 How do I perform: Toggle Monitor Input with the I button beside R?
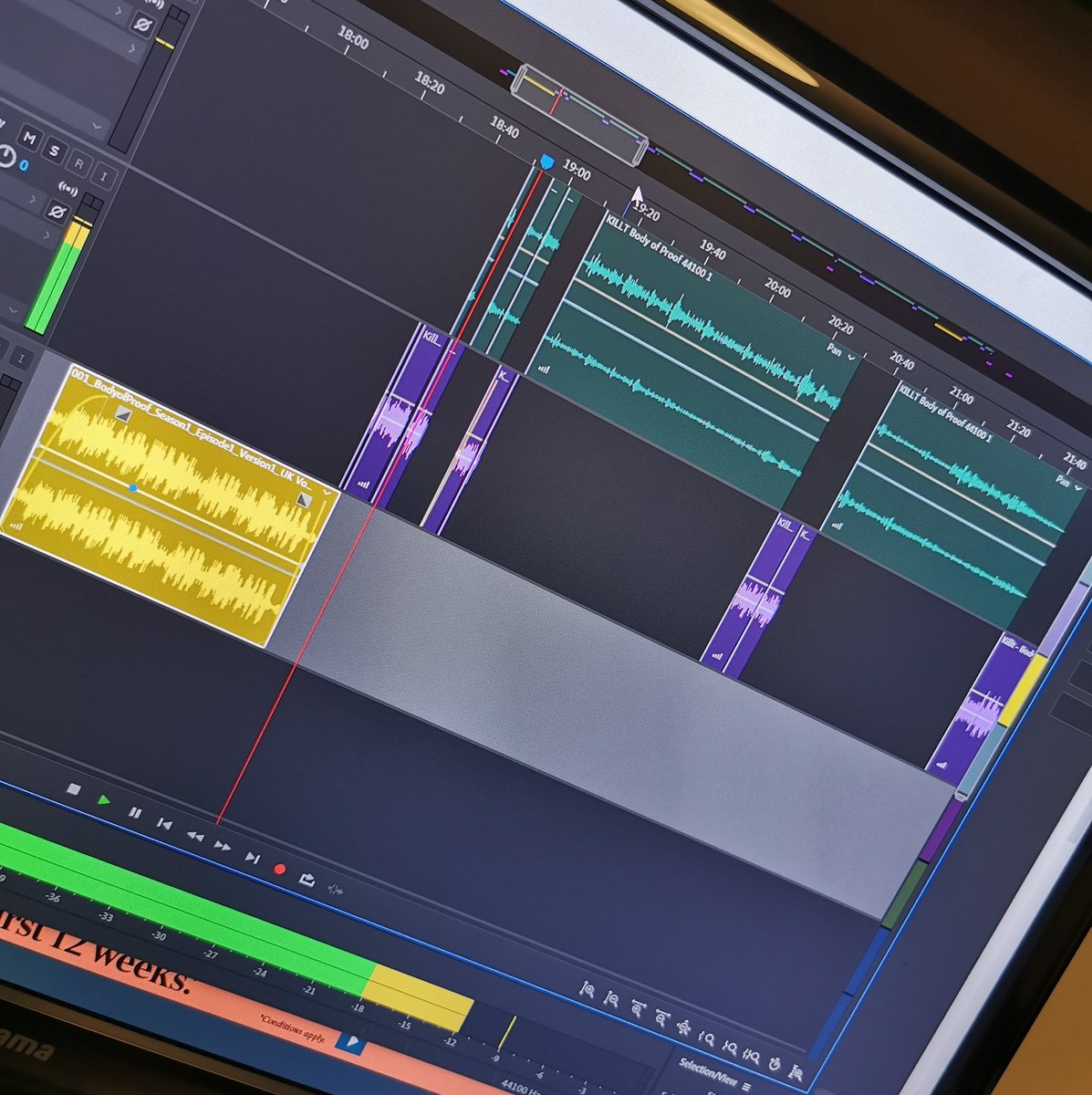[x=104, y=176]
